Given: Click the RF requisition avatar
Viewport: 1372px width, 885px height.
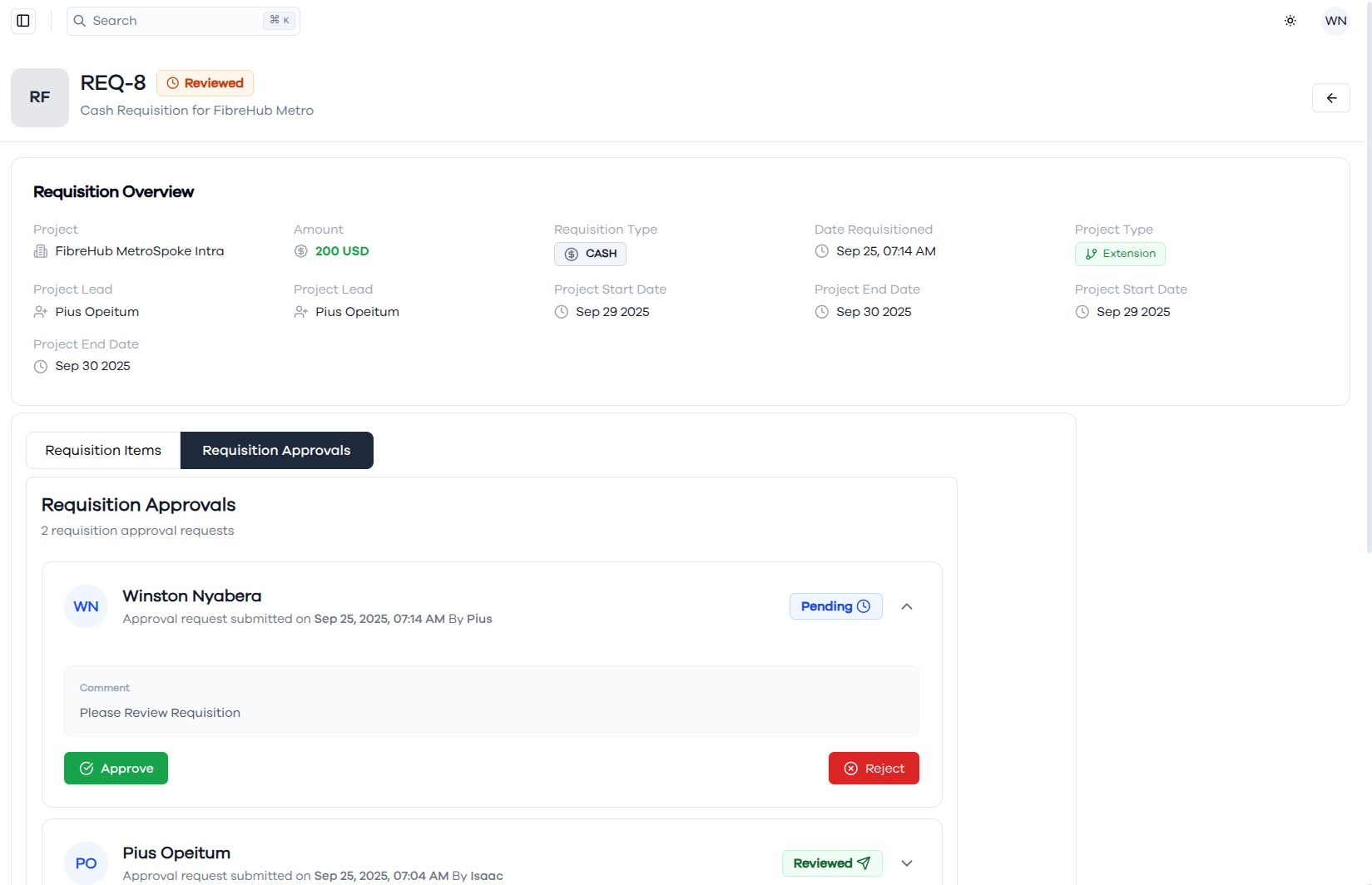Looking at the screenshot, I should (40, 97).
